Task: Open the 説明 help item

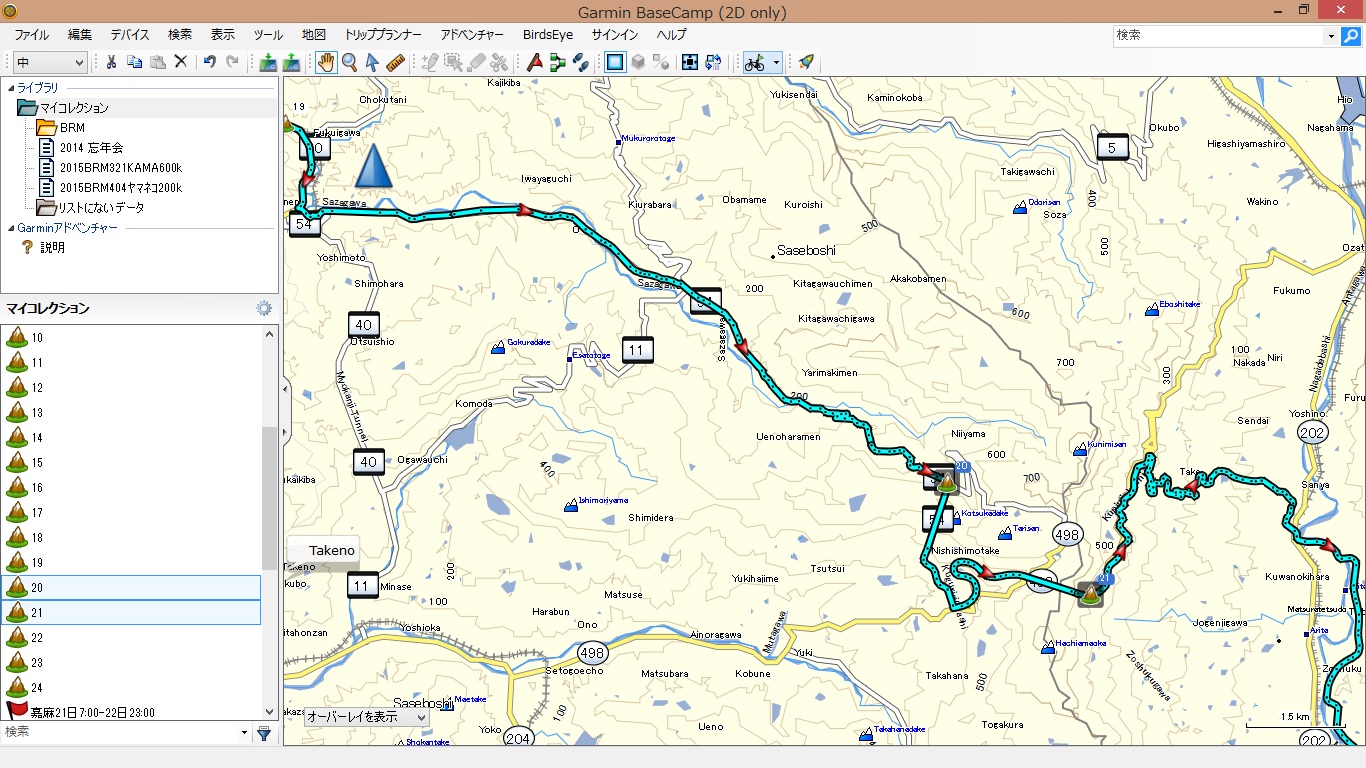Action: click(52, 247)
